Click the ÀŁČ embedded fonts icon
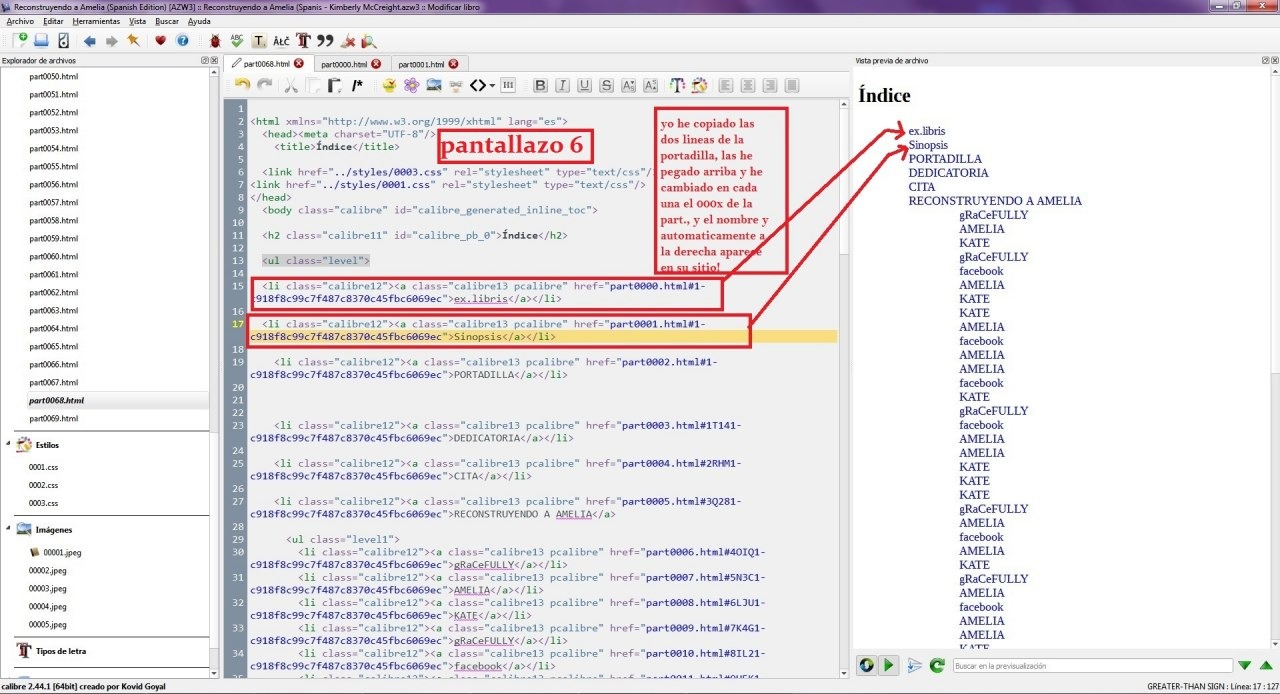Image resolution: width=1280 pixels, height=694 pixels. pos(281,41)
